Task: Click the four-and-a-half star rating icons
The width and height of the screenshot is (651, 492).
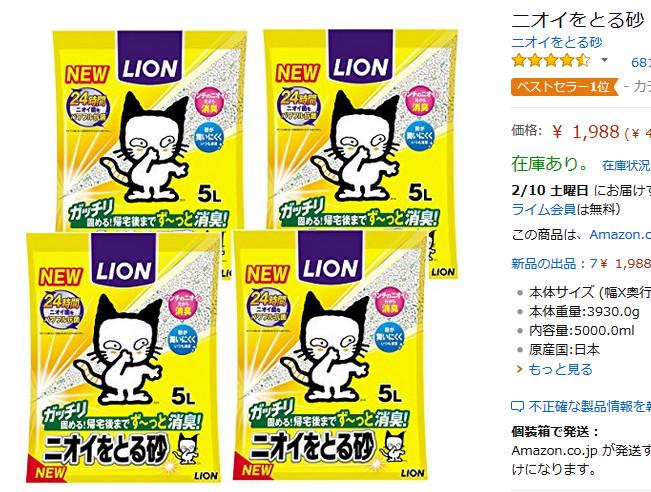Action: pos(551,61)
